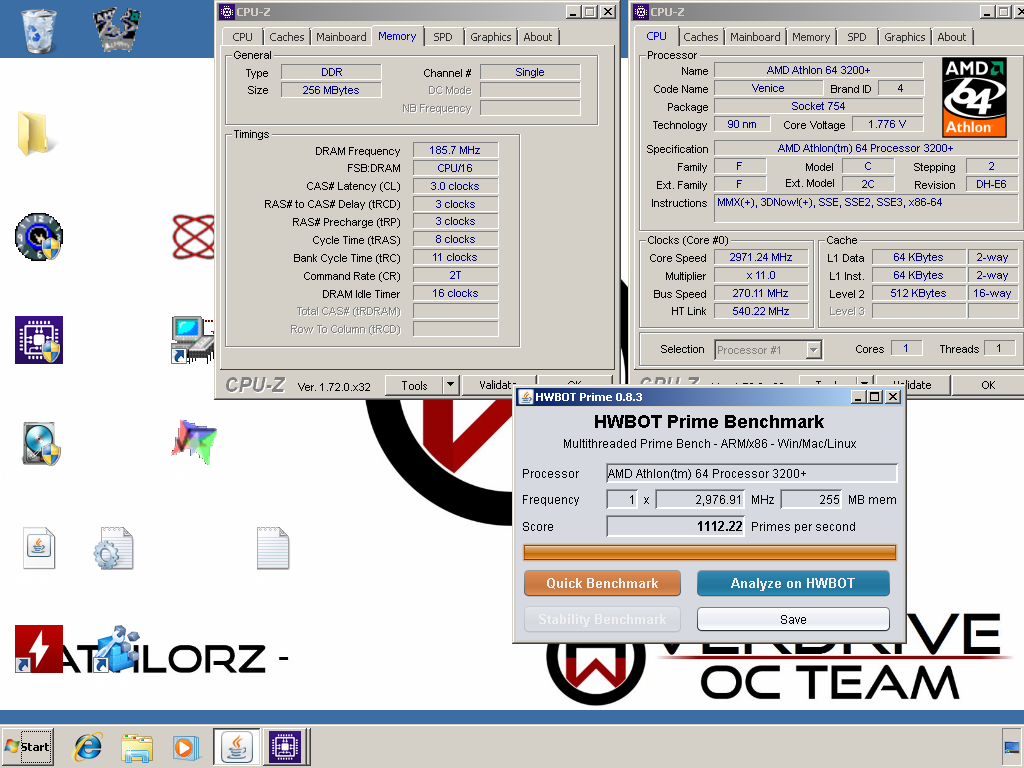Click the Bus Speed 270.11 MHz value
This screenshot has width=1024, height=768.
761,293
